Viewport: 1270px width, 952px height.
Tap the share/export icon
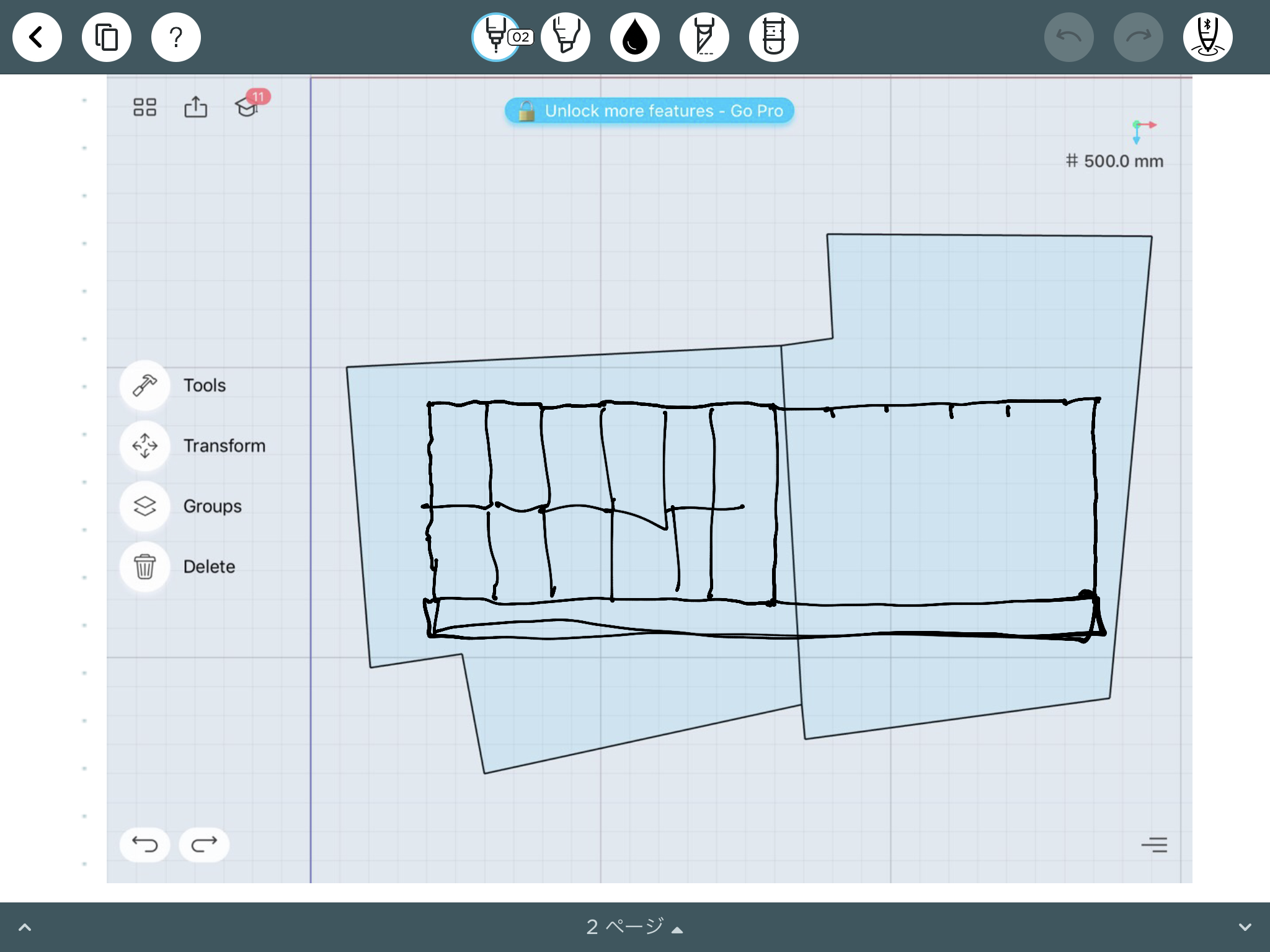pos(195,107)
